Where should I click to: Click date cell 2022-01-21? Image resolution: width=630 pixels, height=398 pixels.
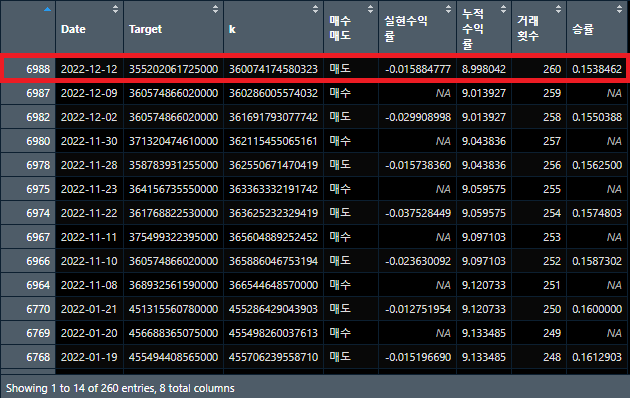coord(89,309)
